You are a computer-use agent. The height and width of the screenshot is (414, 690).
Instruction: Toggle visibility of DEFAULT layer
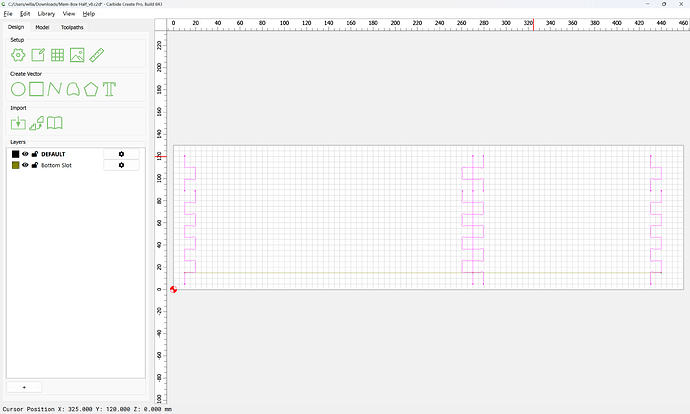(x=25, y=154)
